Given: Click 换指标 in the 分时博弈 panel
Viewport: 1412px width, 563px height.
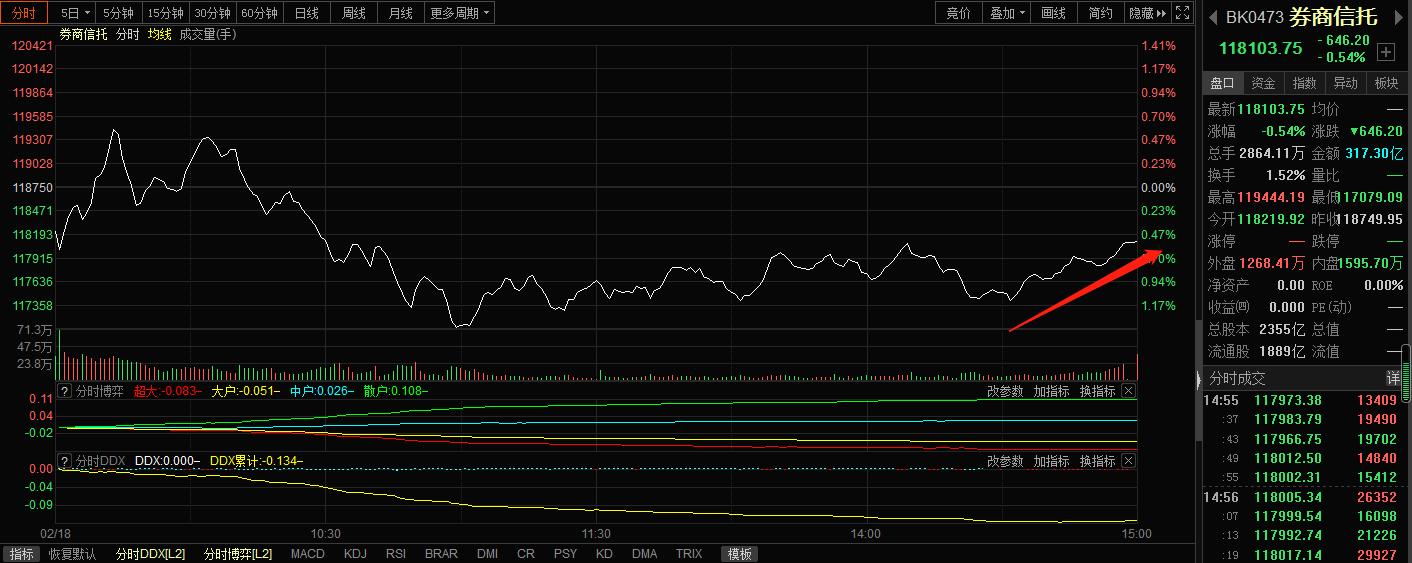Looking at the screenshot, I should click(x=1097, y=391).
